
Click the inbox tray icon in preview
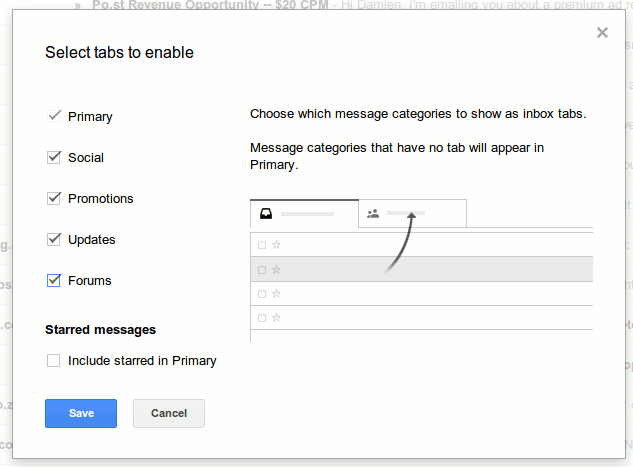coord(265,214)
